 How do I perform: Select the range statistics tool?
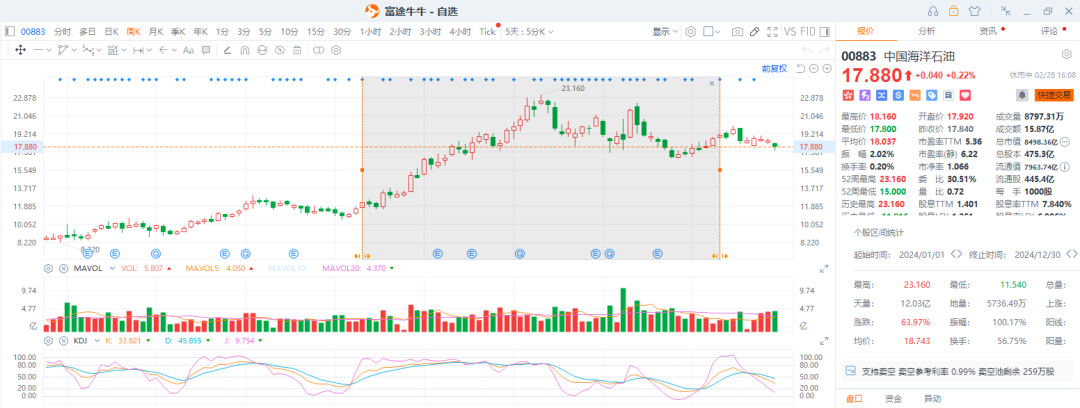coord(113,50)
